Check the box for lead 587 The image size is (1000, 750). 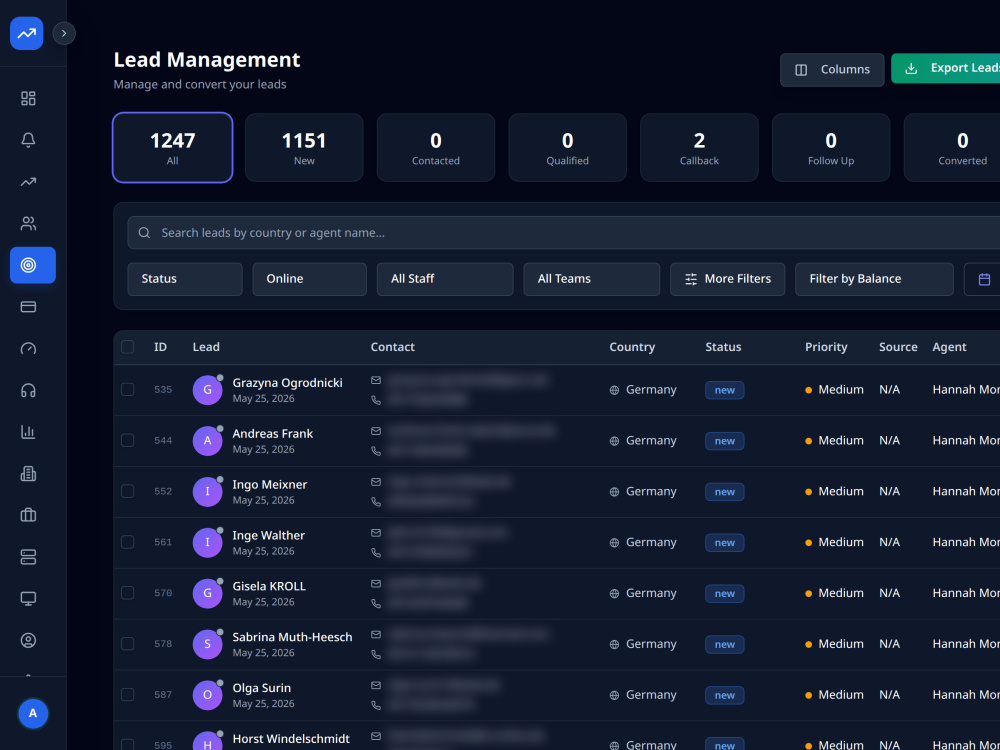pyautogui.click(x=128, y=695)
